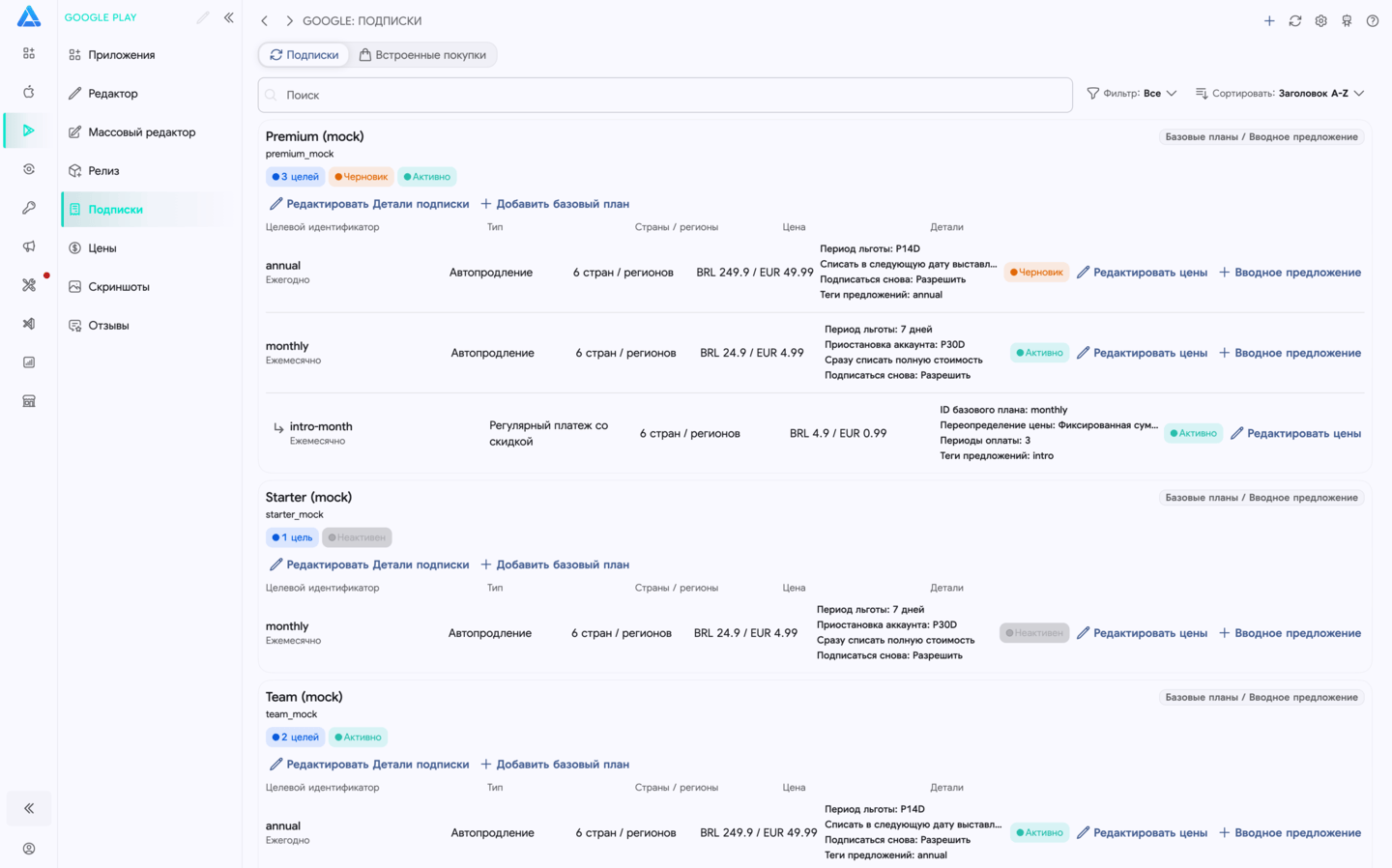Open the key icon in the left rail
This screenshot has width=1392, height=868.
(29, 208)
